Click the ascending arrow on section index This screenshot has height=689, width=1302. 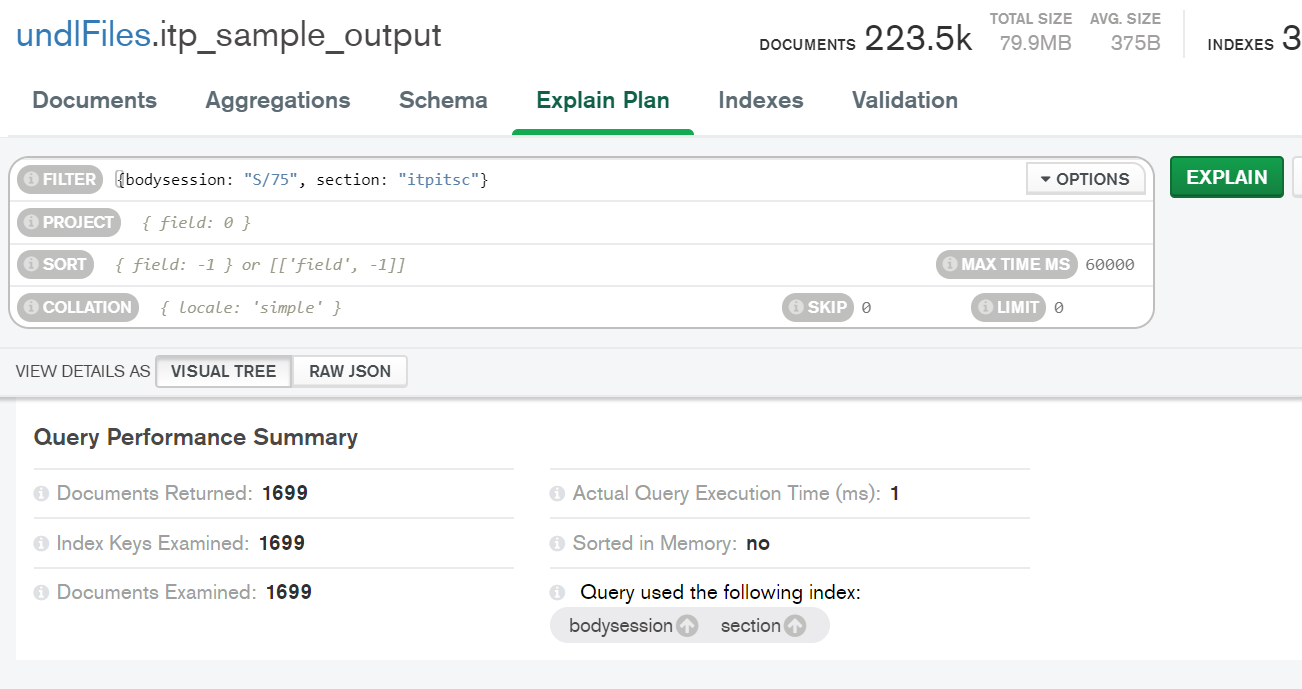pyautogui.click(x=795, y=626)
